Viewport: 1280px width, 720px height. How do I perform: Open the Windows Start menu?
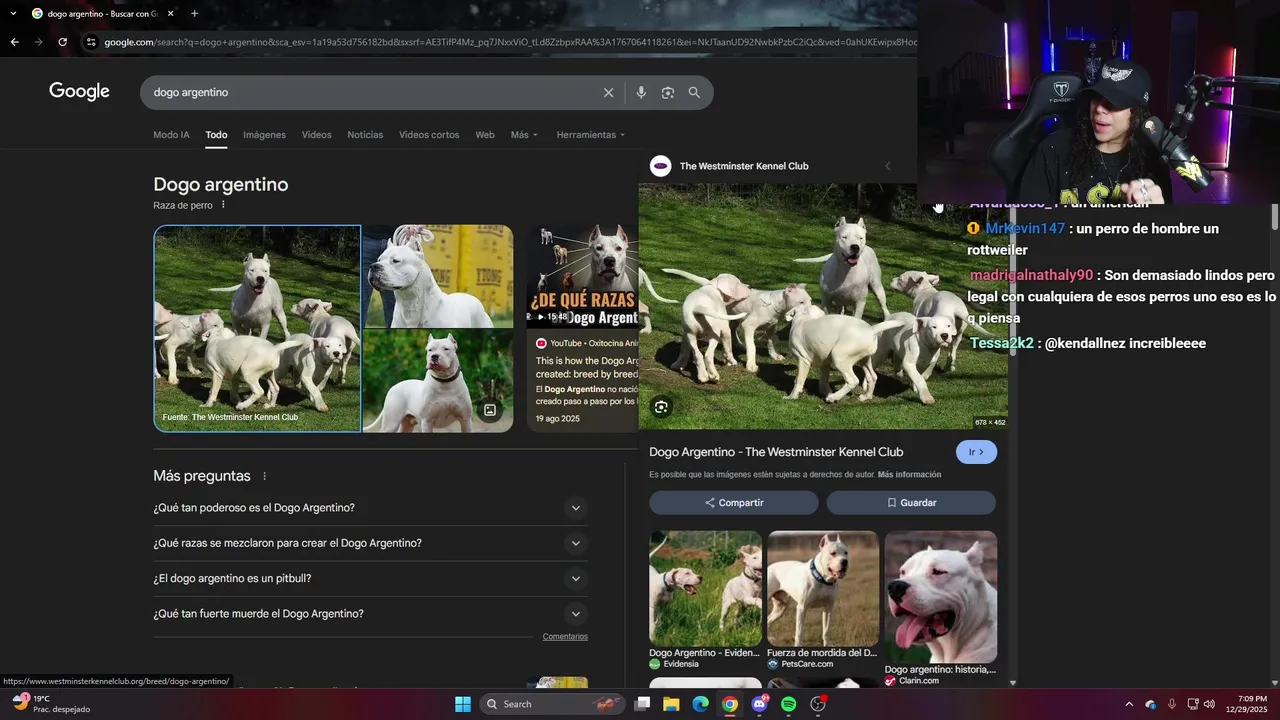pos(462,704)
